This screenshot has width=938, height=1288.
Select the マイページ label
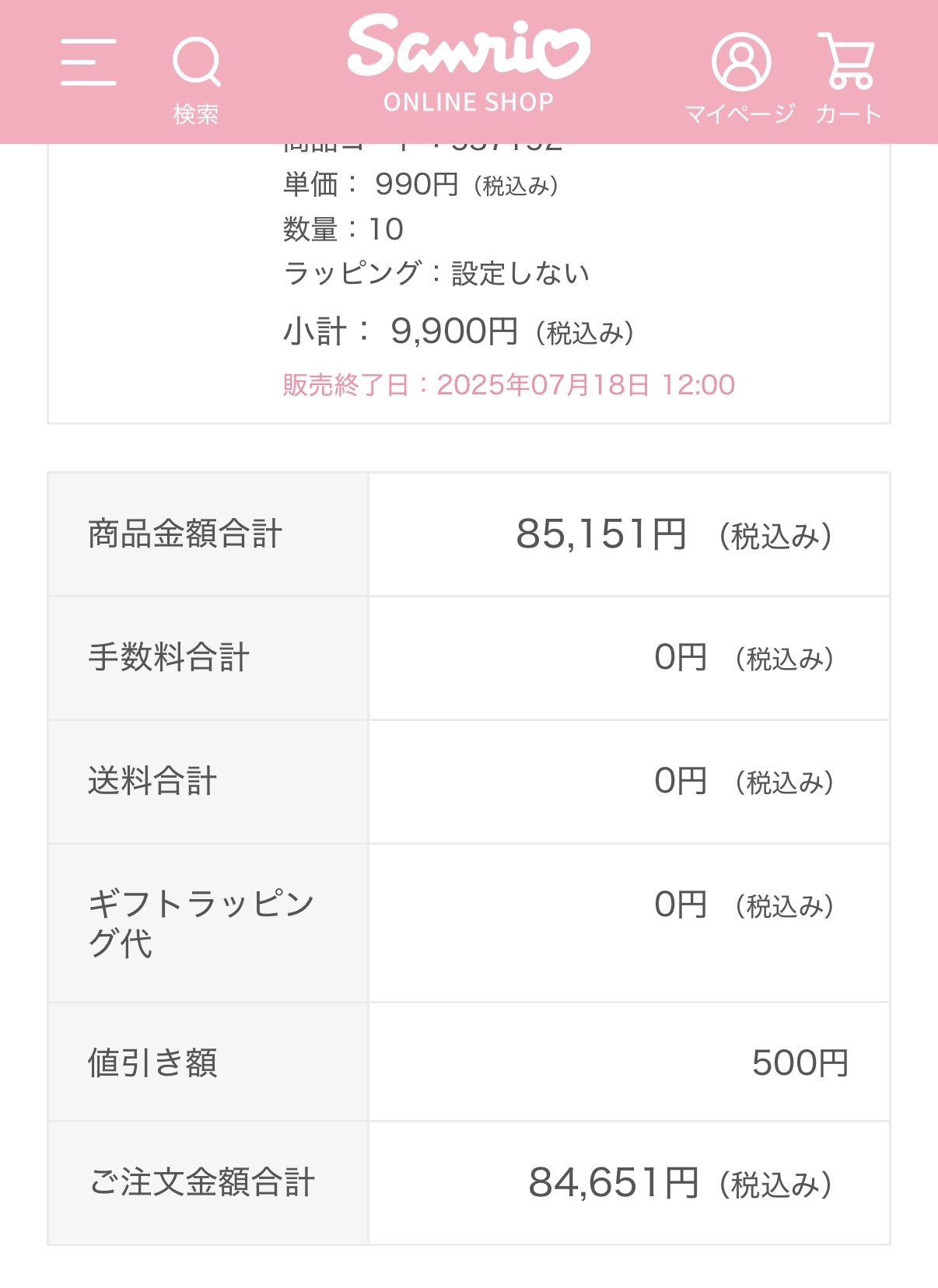740,114
